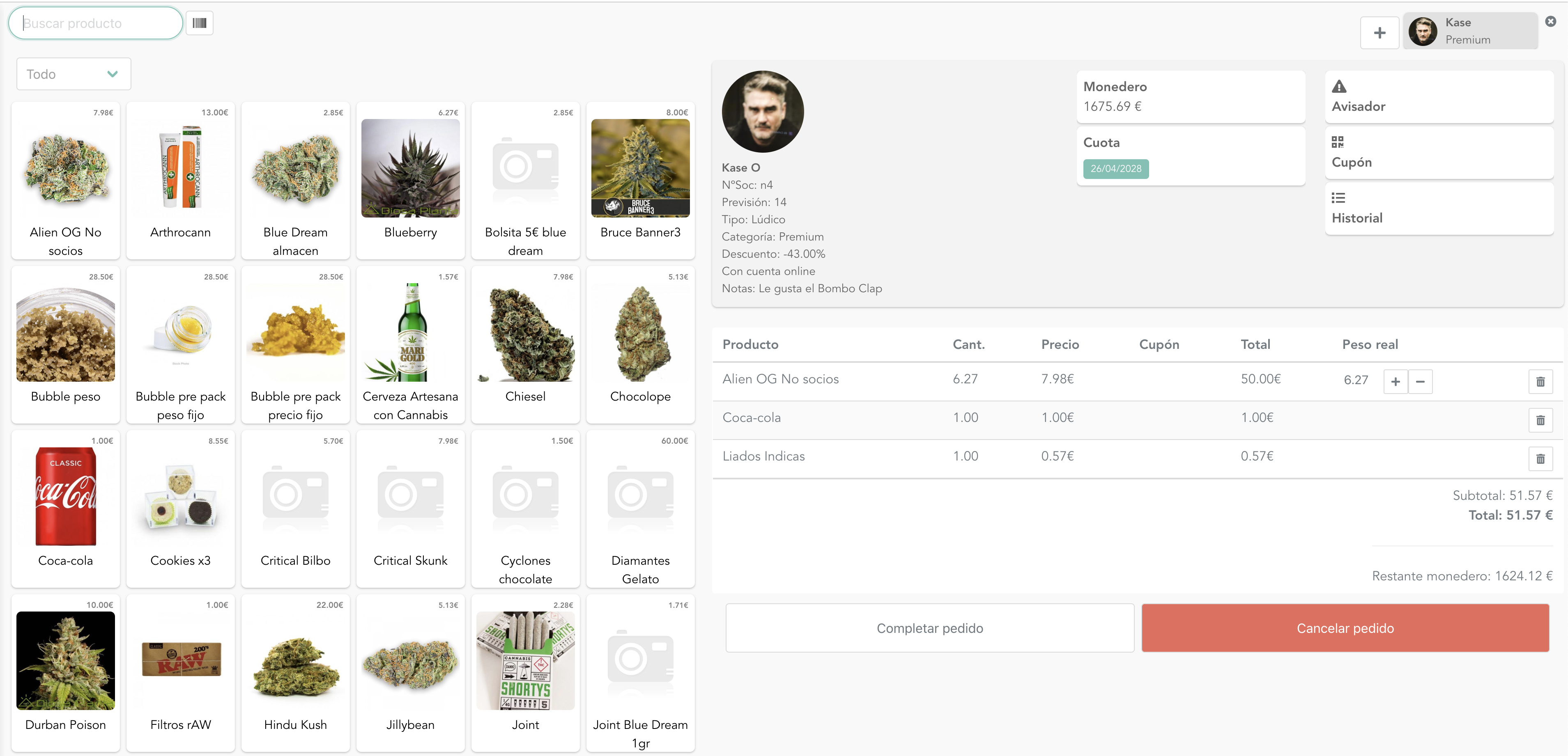Increase Alien OG No socios weight
The height and width of the screenshot is (756, 1568).
point(1396,381)
